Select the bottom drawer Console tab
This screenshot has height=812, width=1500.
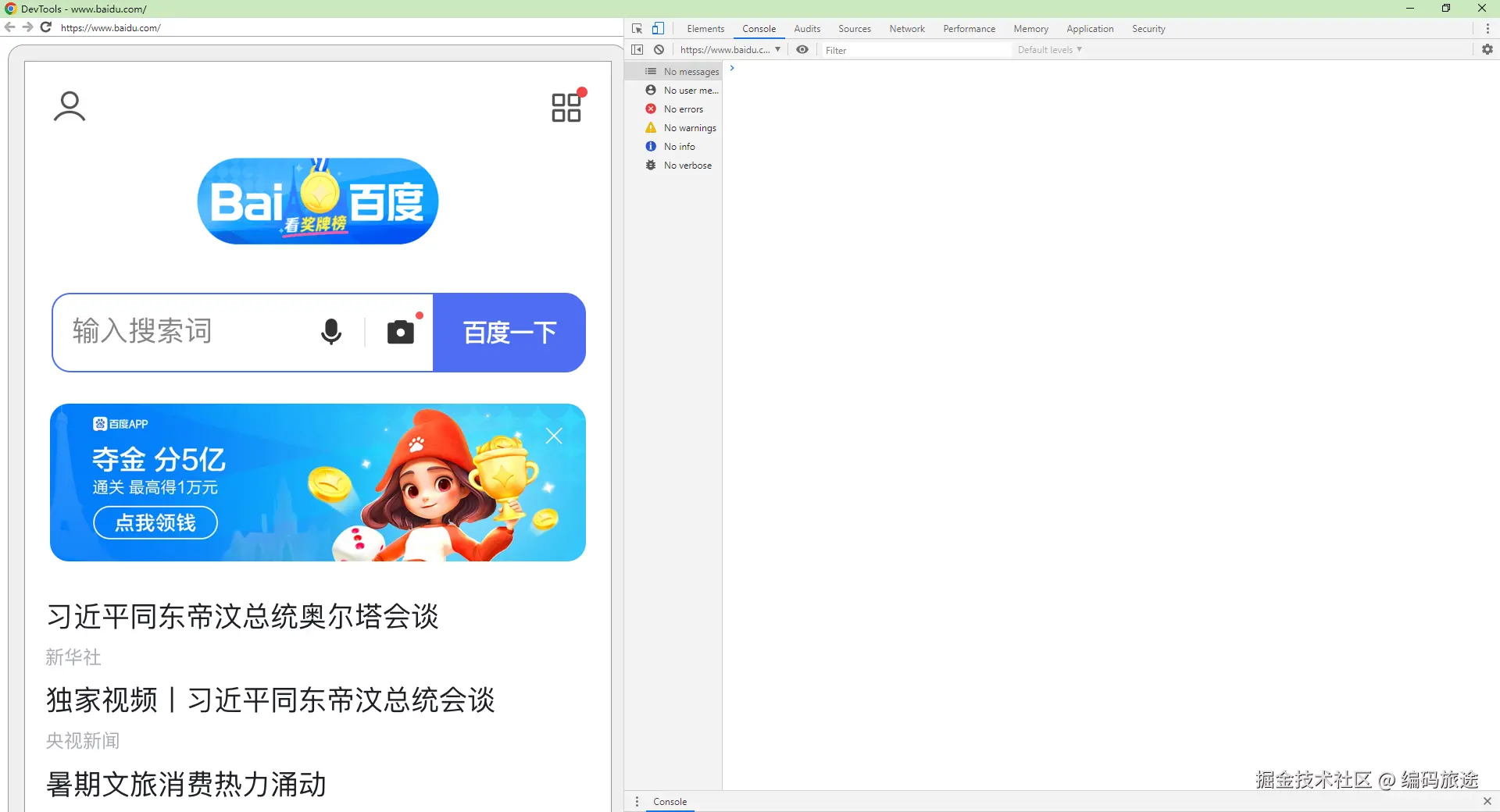[x=670, y=802]
